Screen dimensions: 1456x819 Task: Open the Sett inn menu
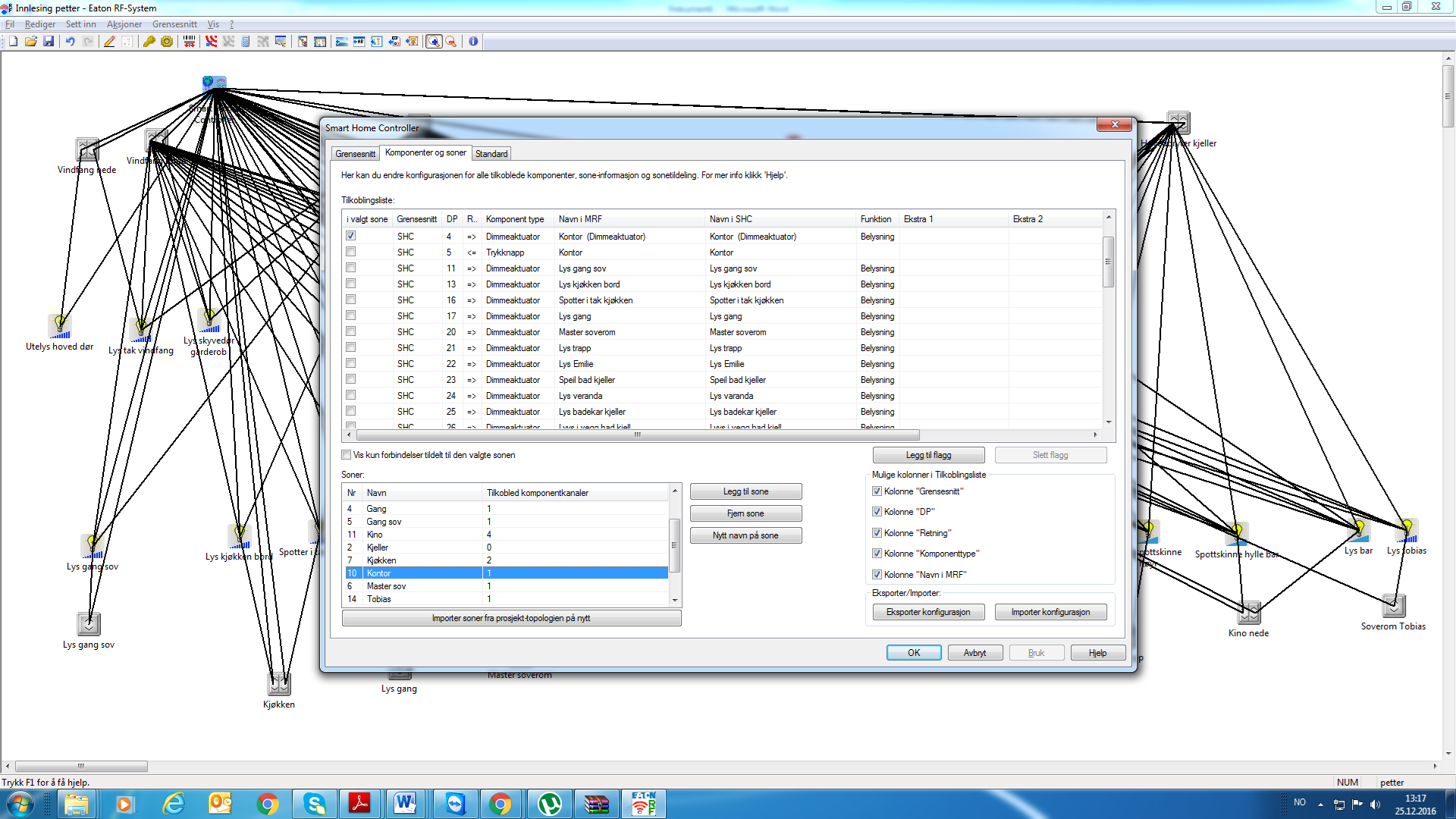click(x=80, y=24)
